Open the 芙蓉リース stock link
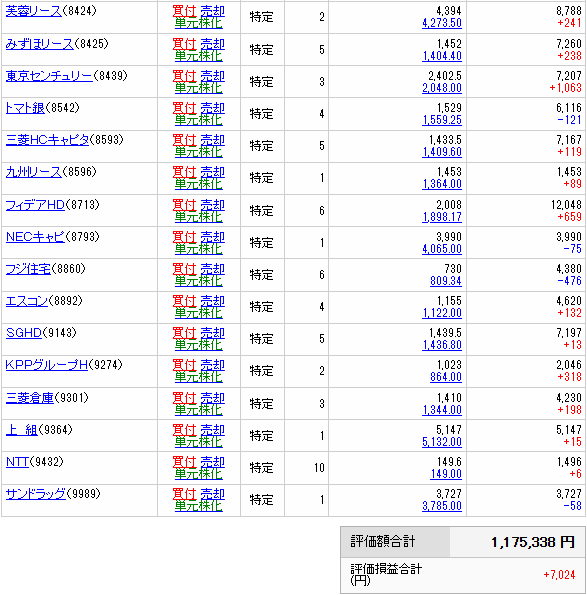587x595 pixels. coord(33,11)
